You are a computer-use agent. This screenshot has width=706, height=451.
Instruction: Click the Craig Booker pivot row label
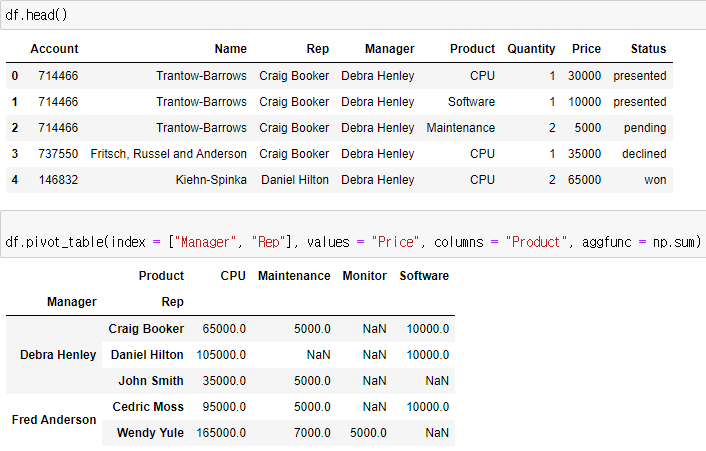click(x=146, y=329)
